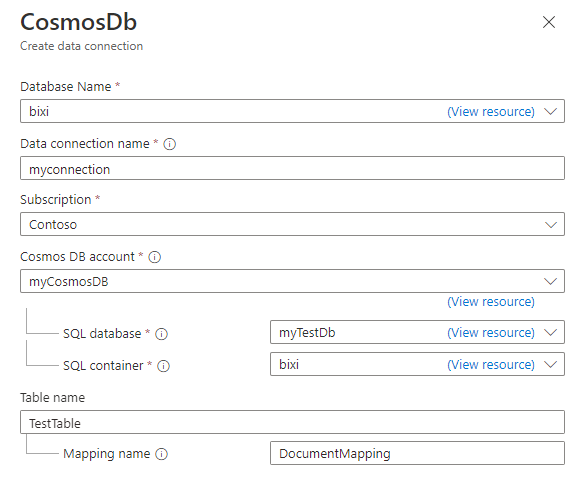Viewport: 585px width, 477px height.
Task: Click the SQL database info icon
Action: click(x=162, y=334)
